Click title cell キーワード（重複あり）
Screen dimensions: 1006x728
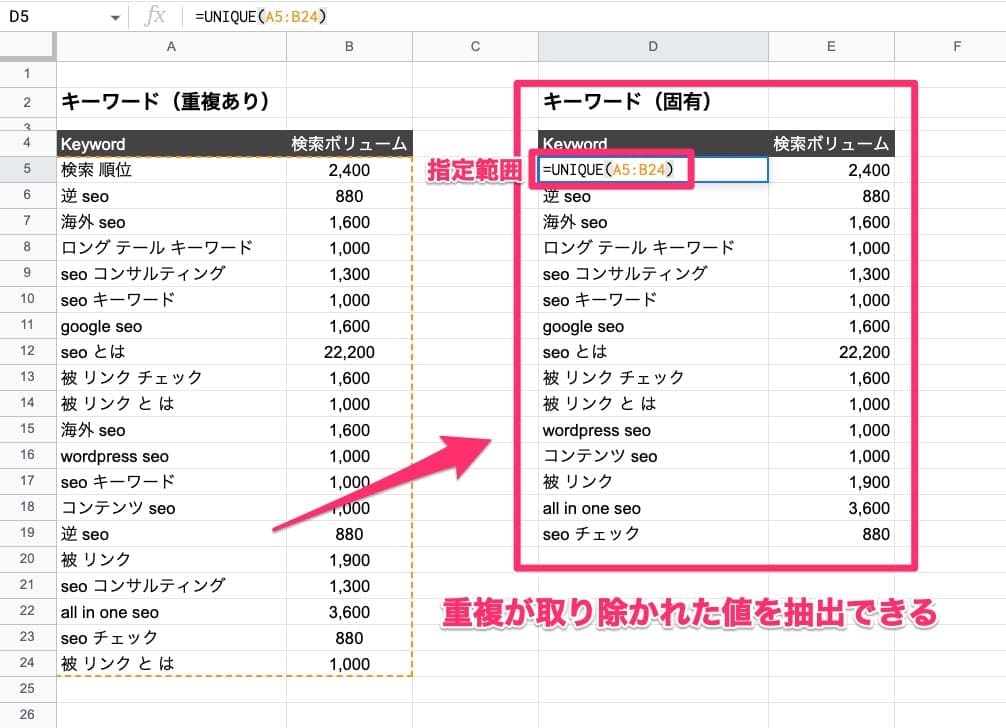point(171,101)
